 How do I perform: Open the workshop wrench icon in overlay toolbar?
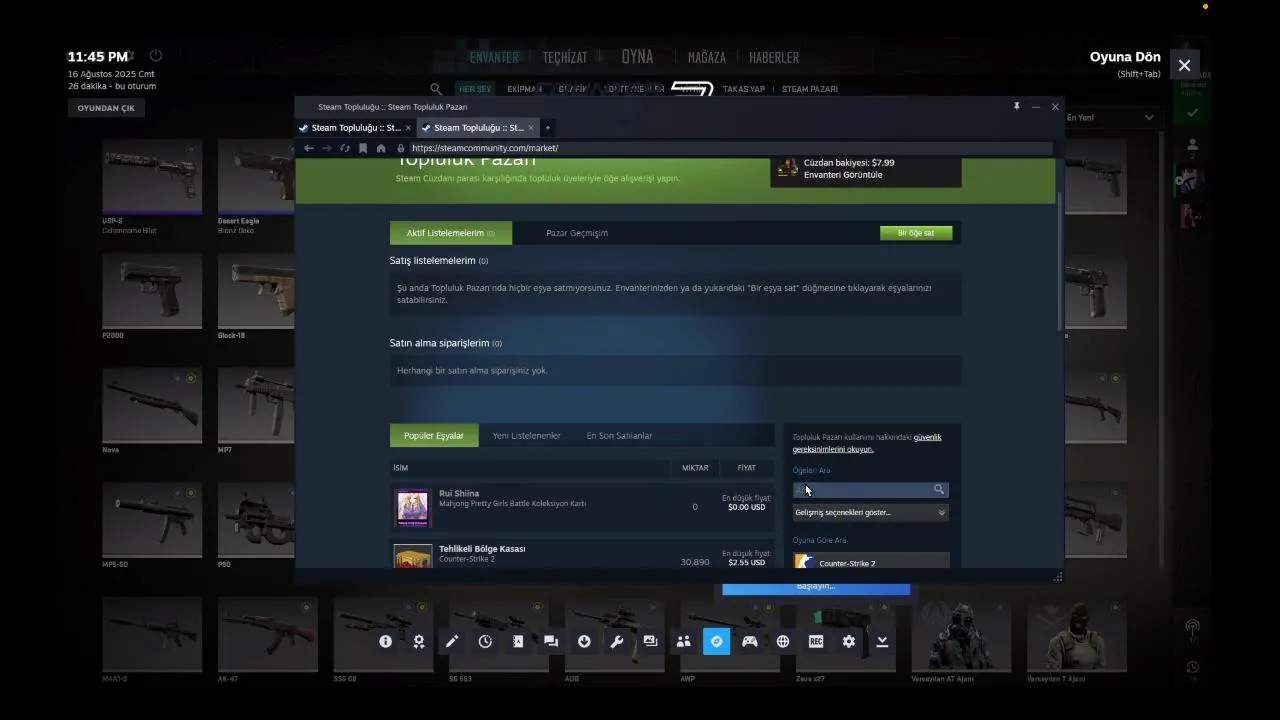[617, 641]
